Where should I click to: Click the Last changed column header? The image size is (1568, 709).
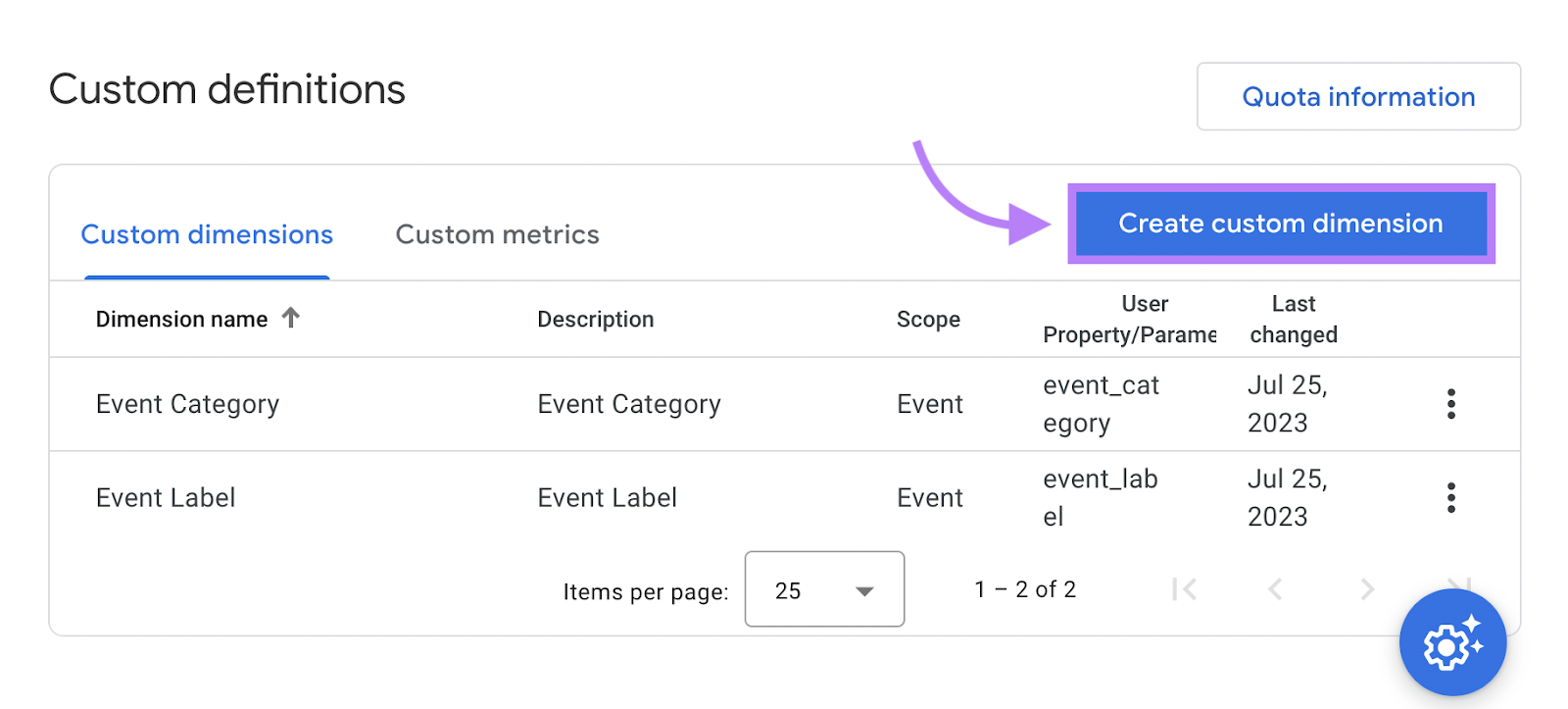pyautogui.click(x=1293, y=319)
